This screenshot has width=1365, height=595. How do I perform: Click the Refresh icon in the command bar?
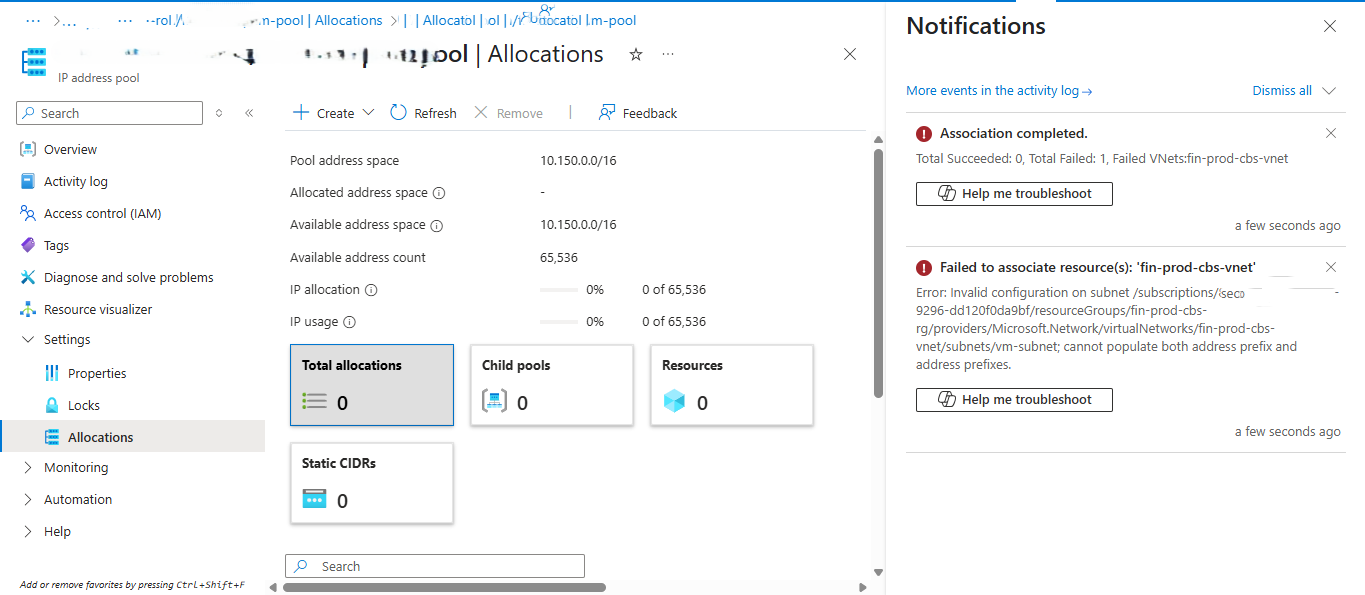[399, 112]
